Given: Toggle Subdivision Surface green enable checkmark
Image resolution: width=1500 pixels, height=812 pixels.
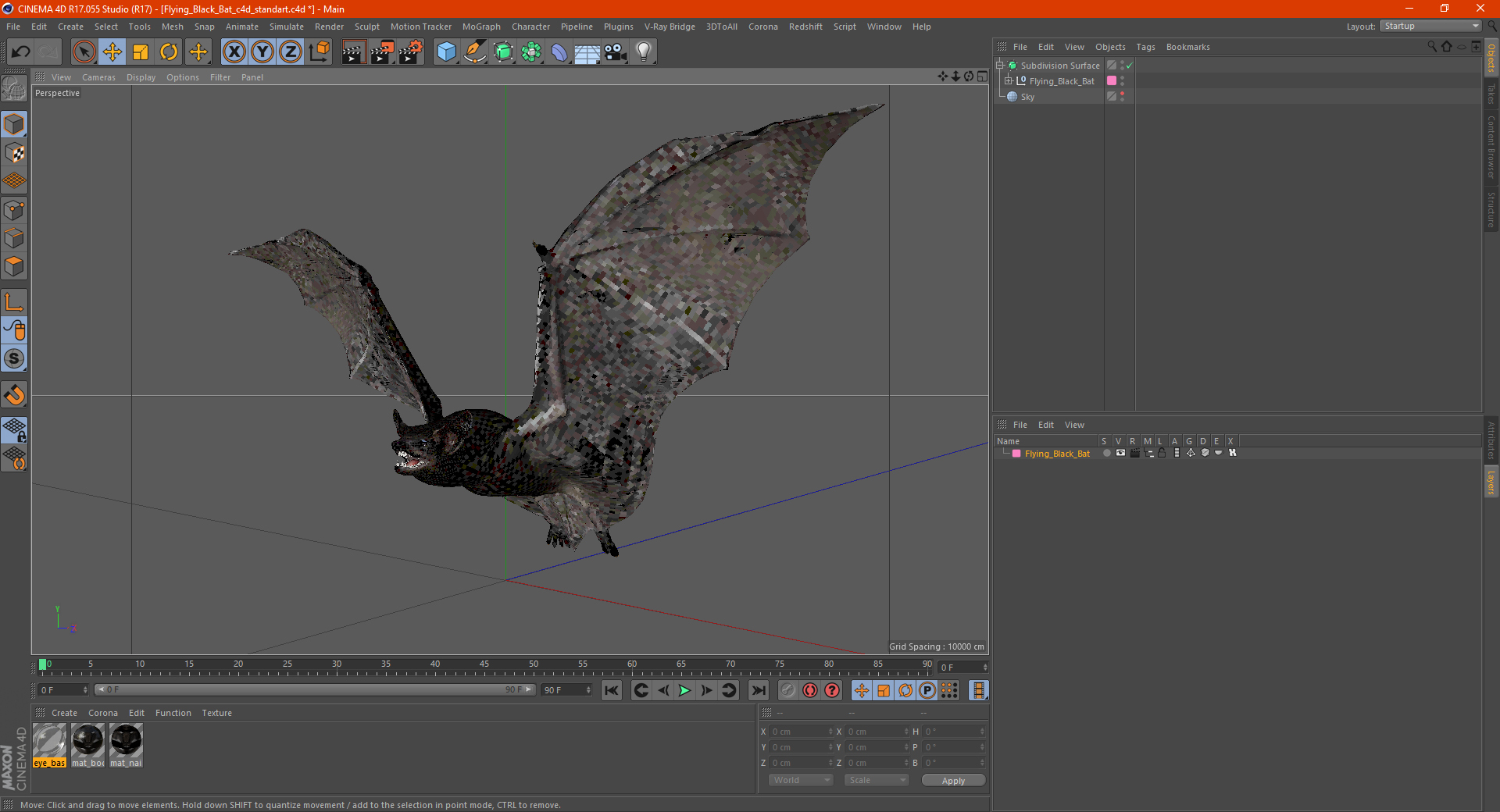Looking at the screenshot, I should pyautogui.click(x=1129, y=66).
